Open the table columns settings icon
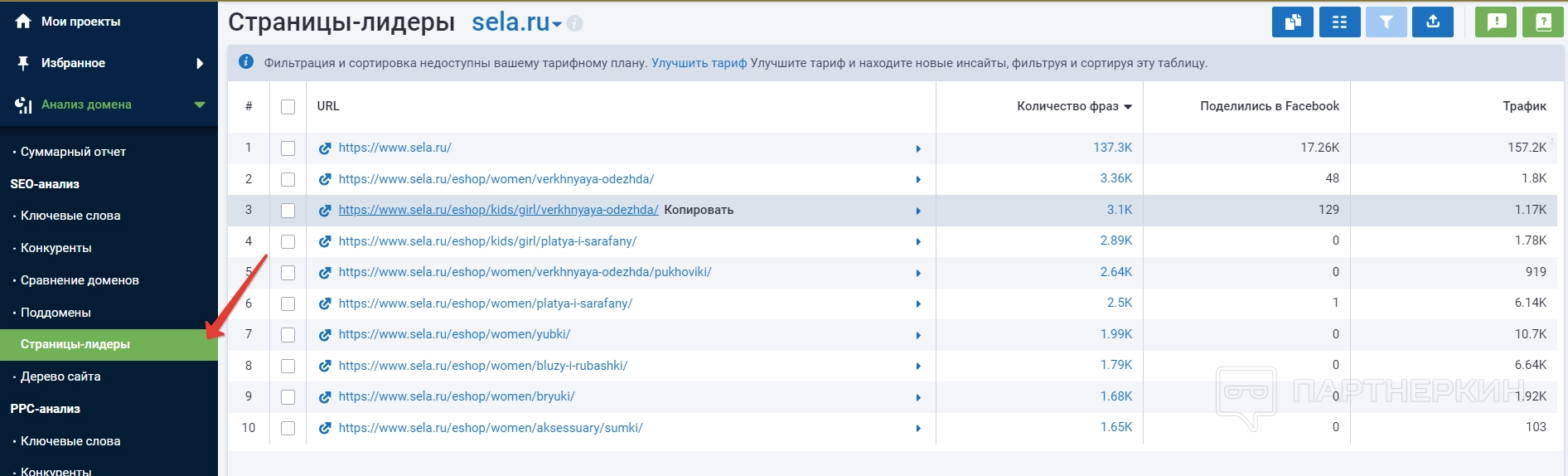The image size is (1568, 476). (x=1339, y=22)
